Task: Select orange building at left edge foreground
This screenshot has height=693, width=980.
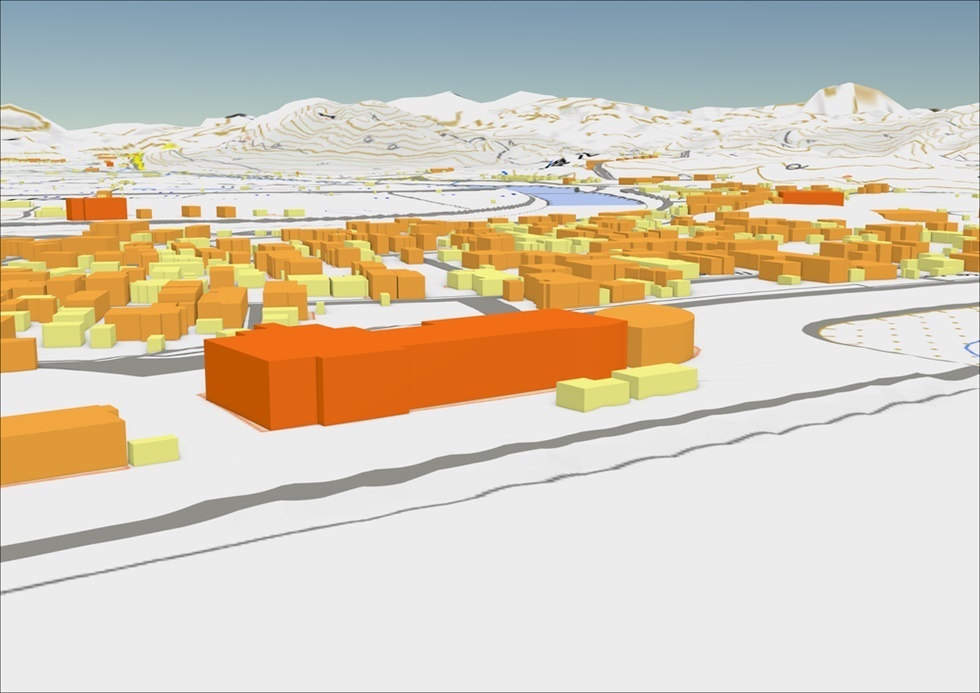Action: coord(60,443)
